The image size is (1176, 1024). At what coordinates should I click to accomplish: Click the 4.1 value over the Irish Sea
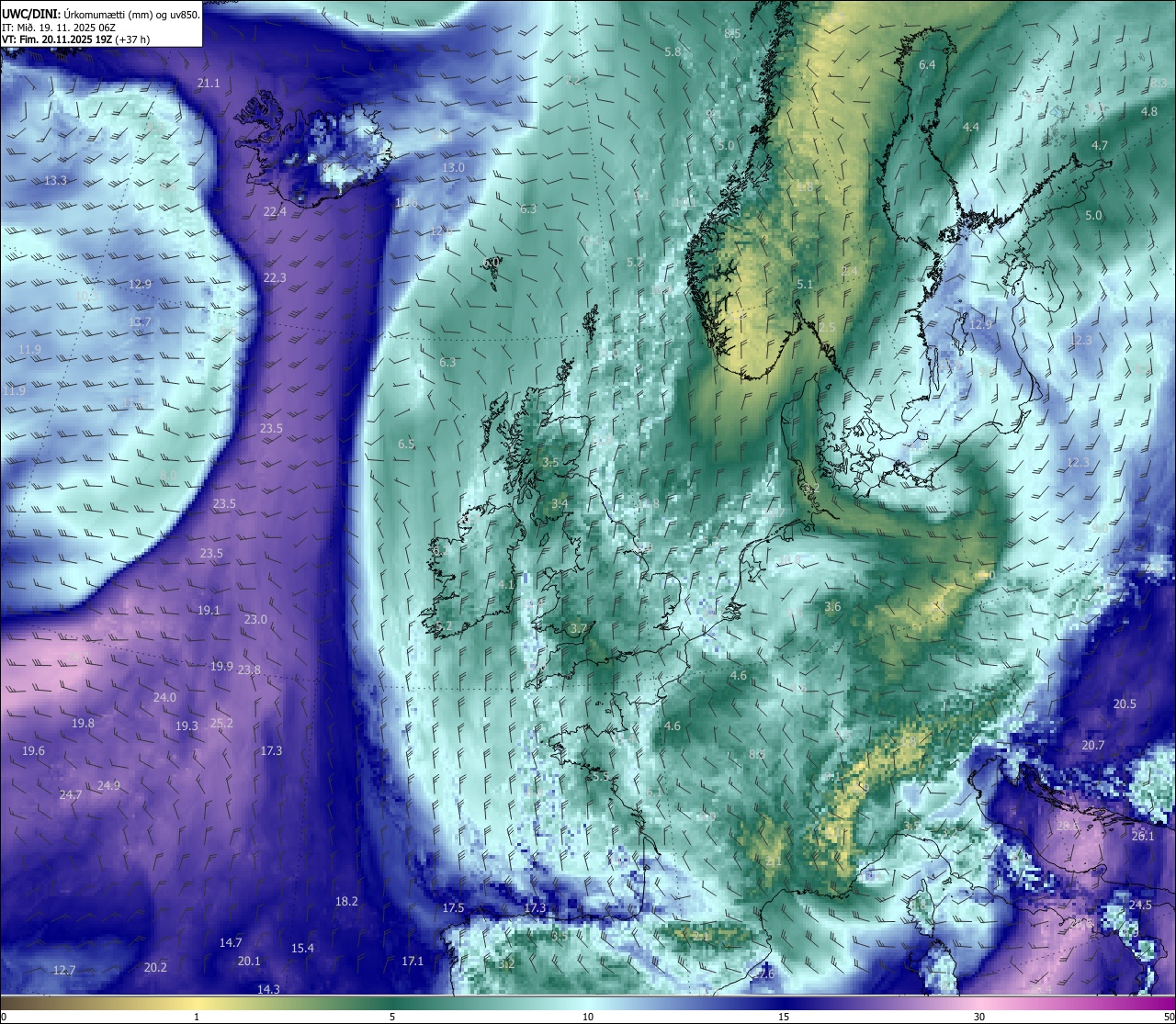click(x=506, y=585)
